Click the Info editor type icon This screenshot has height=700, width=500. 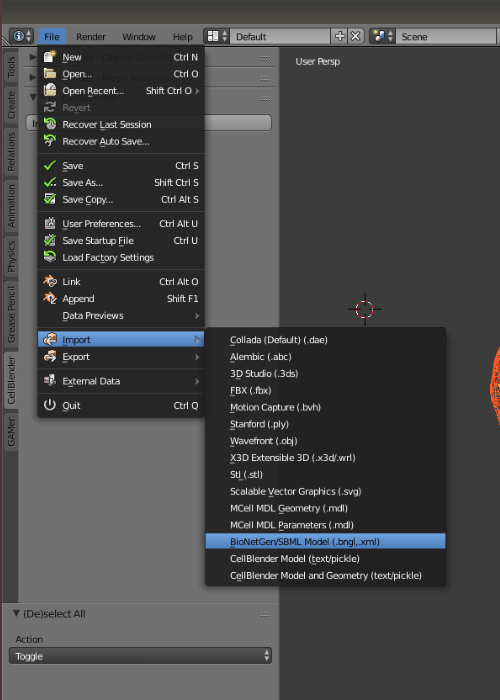point(21,36)
